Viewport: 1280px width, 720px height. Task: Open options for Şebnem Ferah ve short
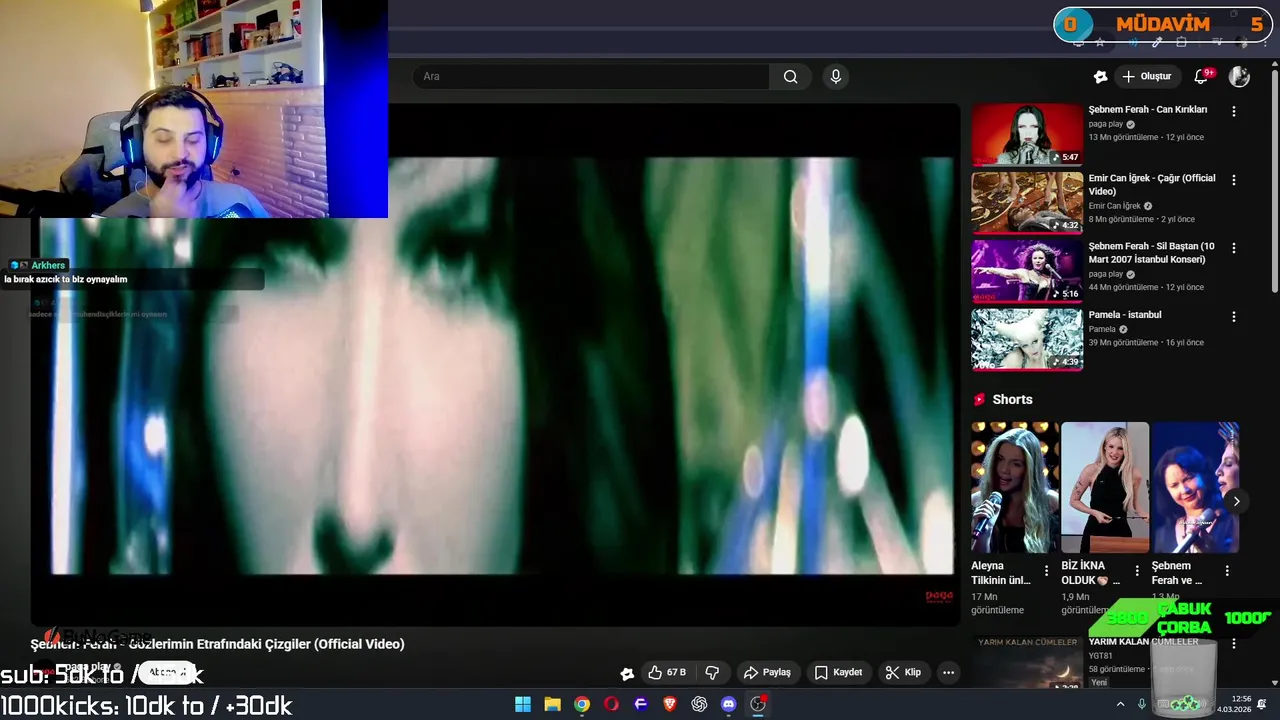[1227, 571]
